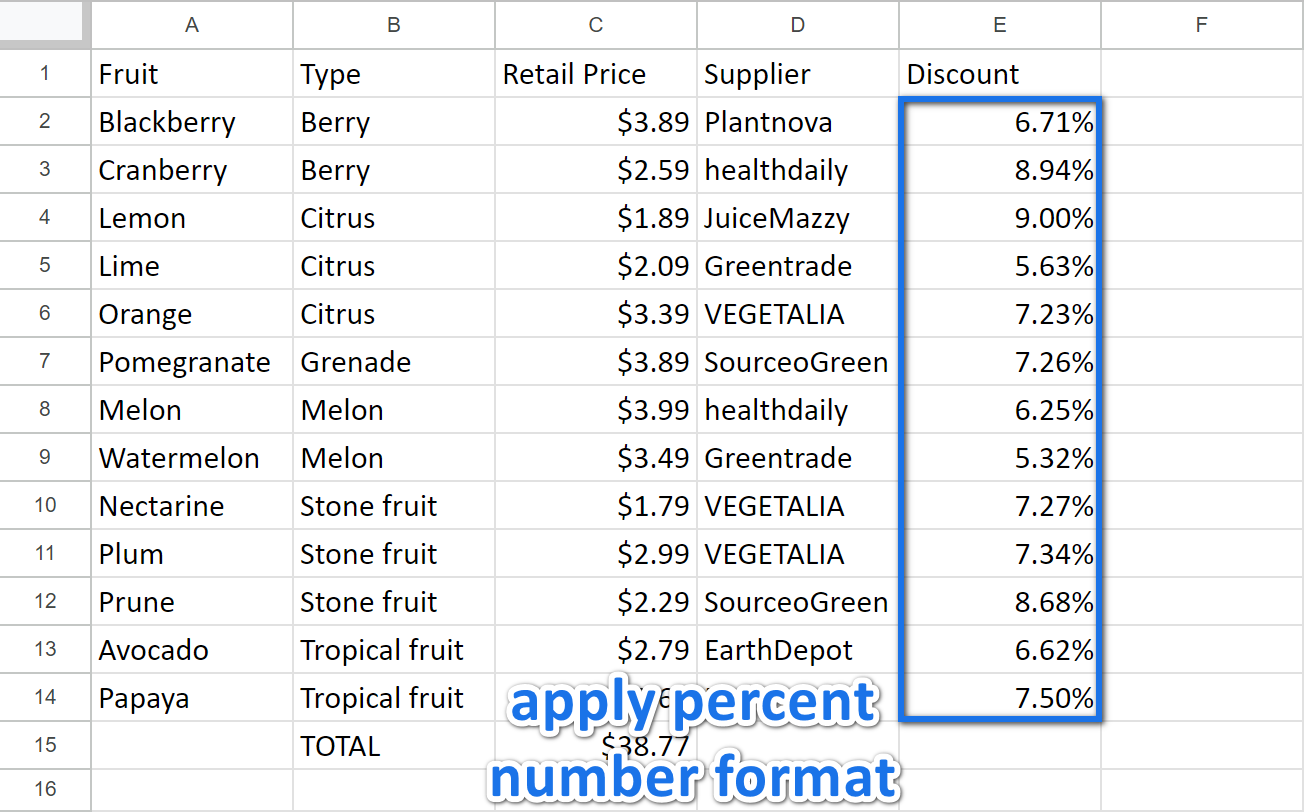Click the 6.25% discount cell
This screenshot has width=1304, height=812.
1000,410
